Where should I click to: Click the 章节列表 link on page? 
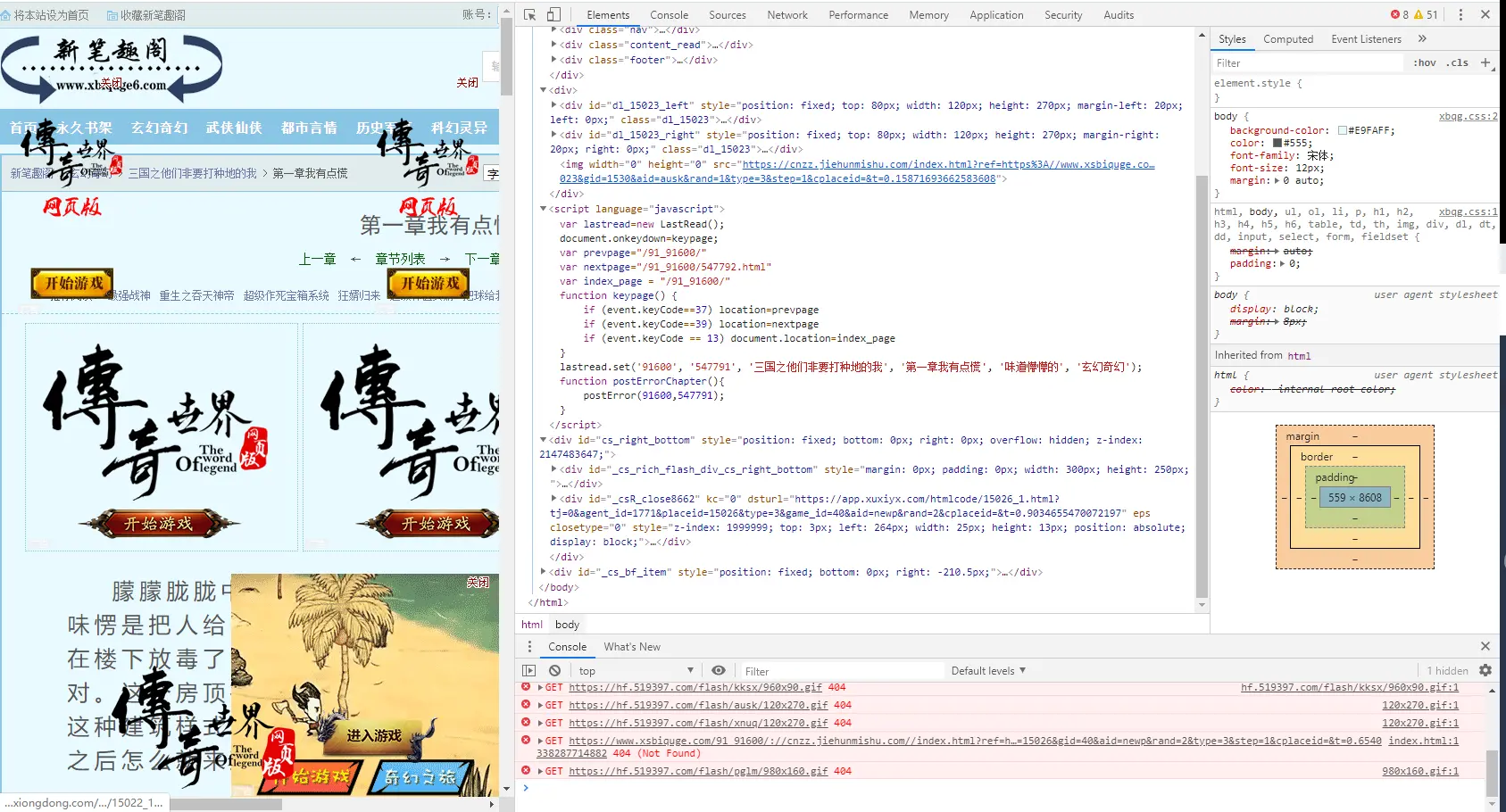tap(400, 259)
